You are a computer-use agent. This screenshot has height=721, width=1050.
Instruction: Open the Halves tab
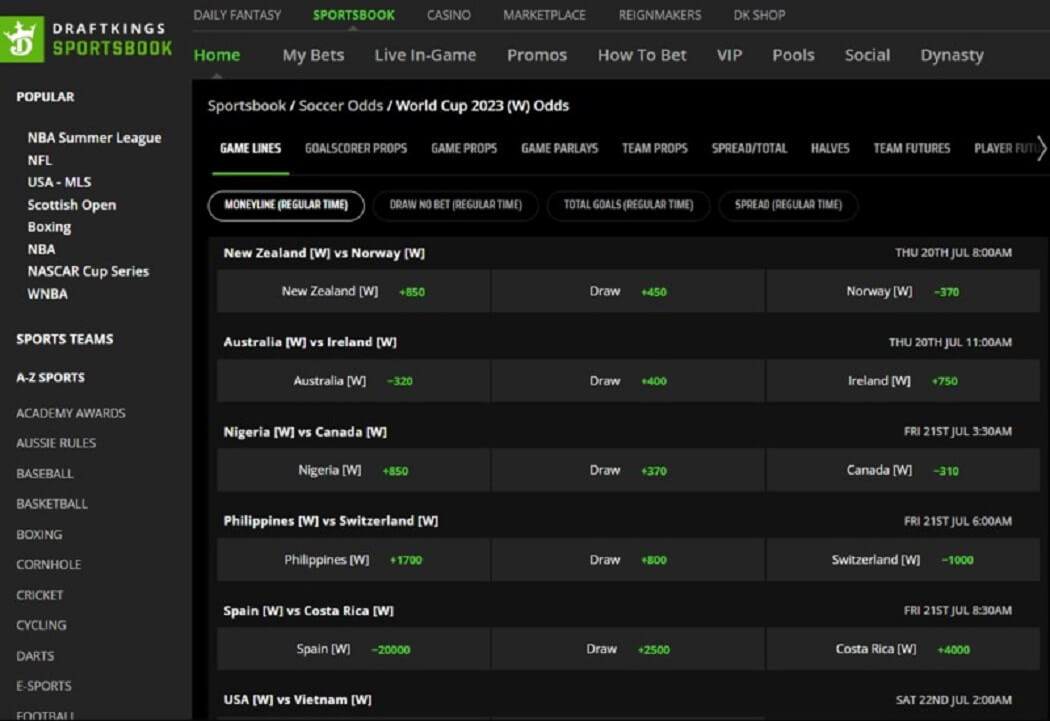pos(830,149)
